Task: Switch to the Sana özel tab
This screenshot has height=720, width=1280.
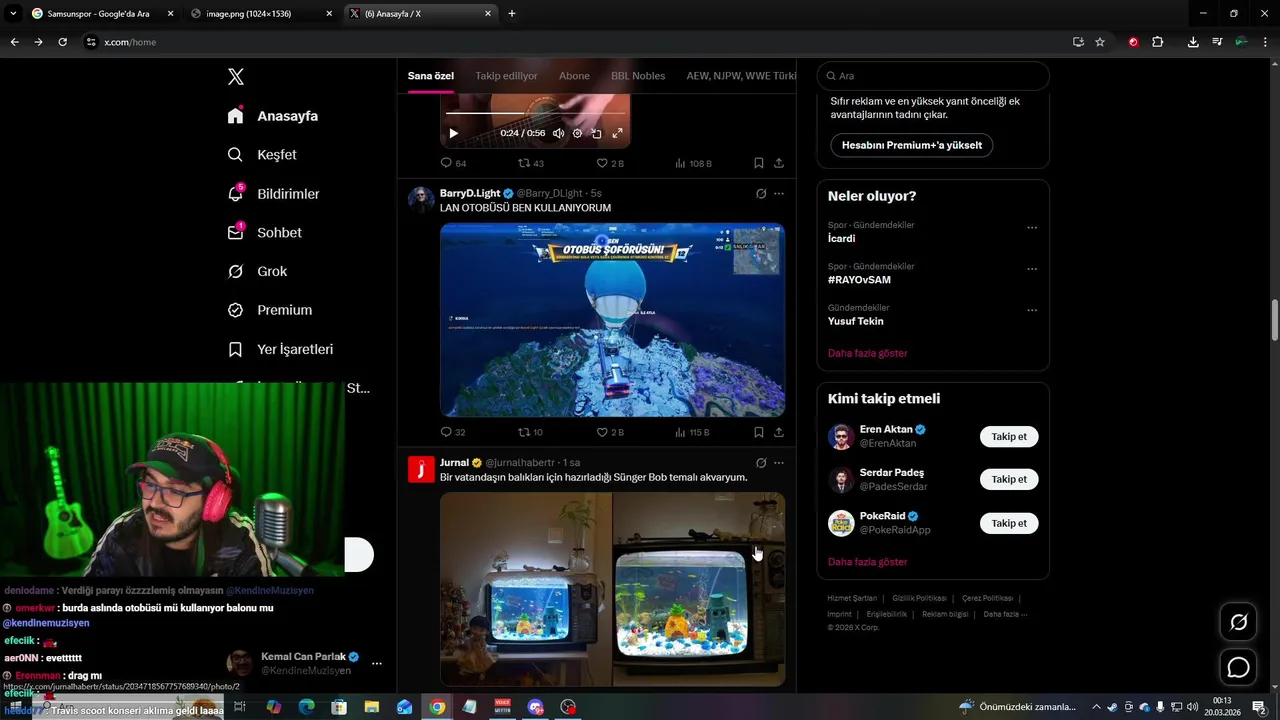Action: (x=431, y=76)
